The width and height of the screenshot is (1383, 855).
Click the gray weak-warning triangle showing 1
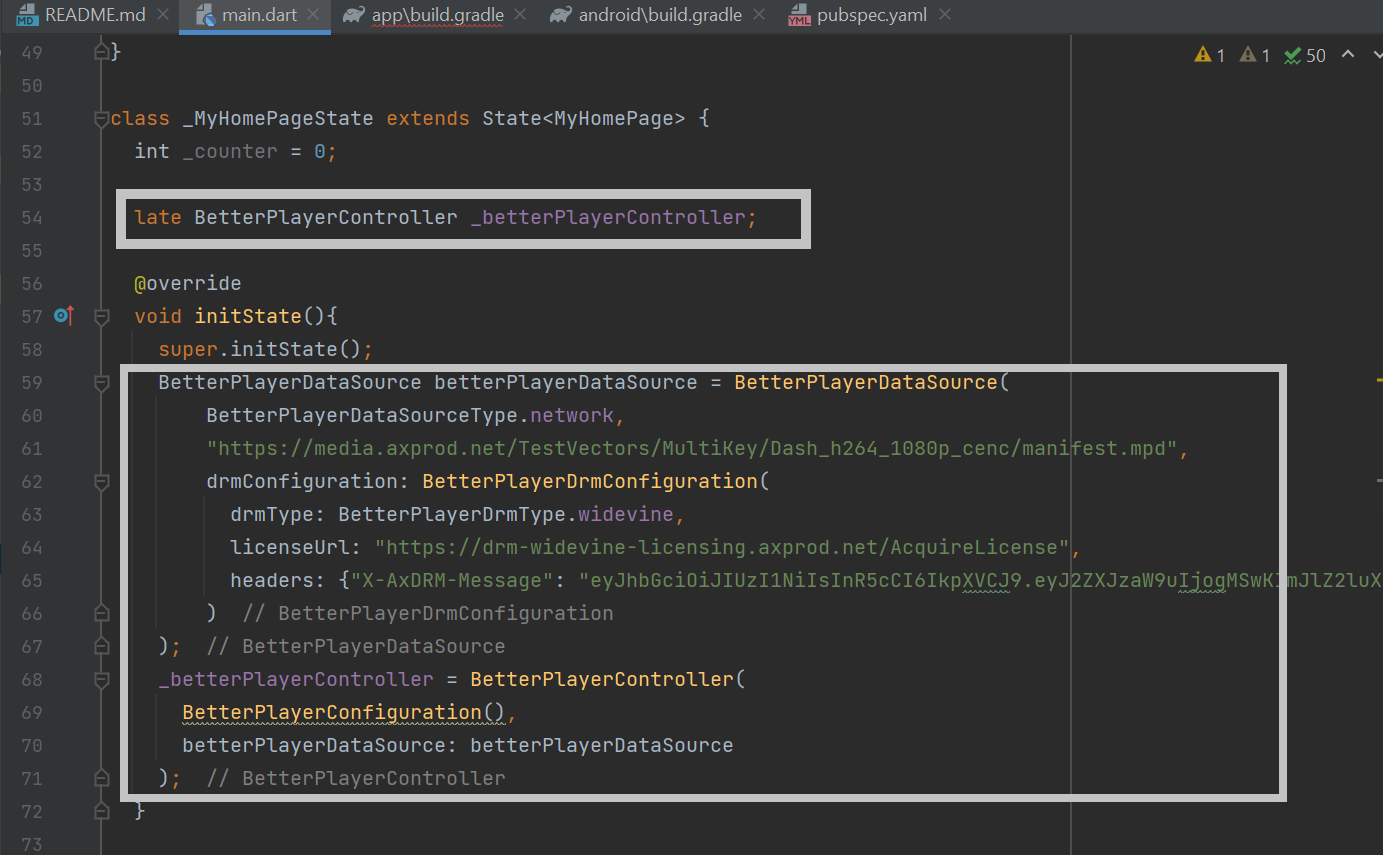pos(1247,55)
